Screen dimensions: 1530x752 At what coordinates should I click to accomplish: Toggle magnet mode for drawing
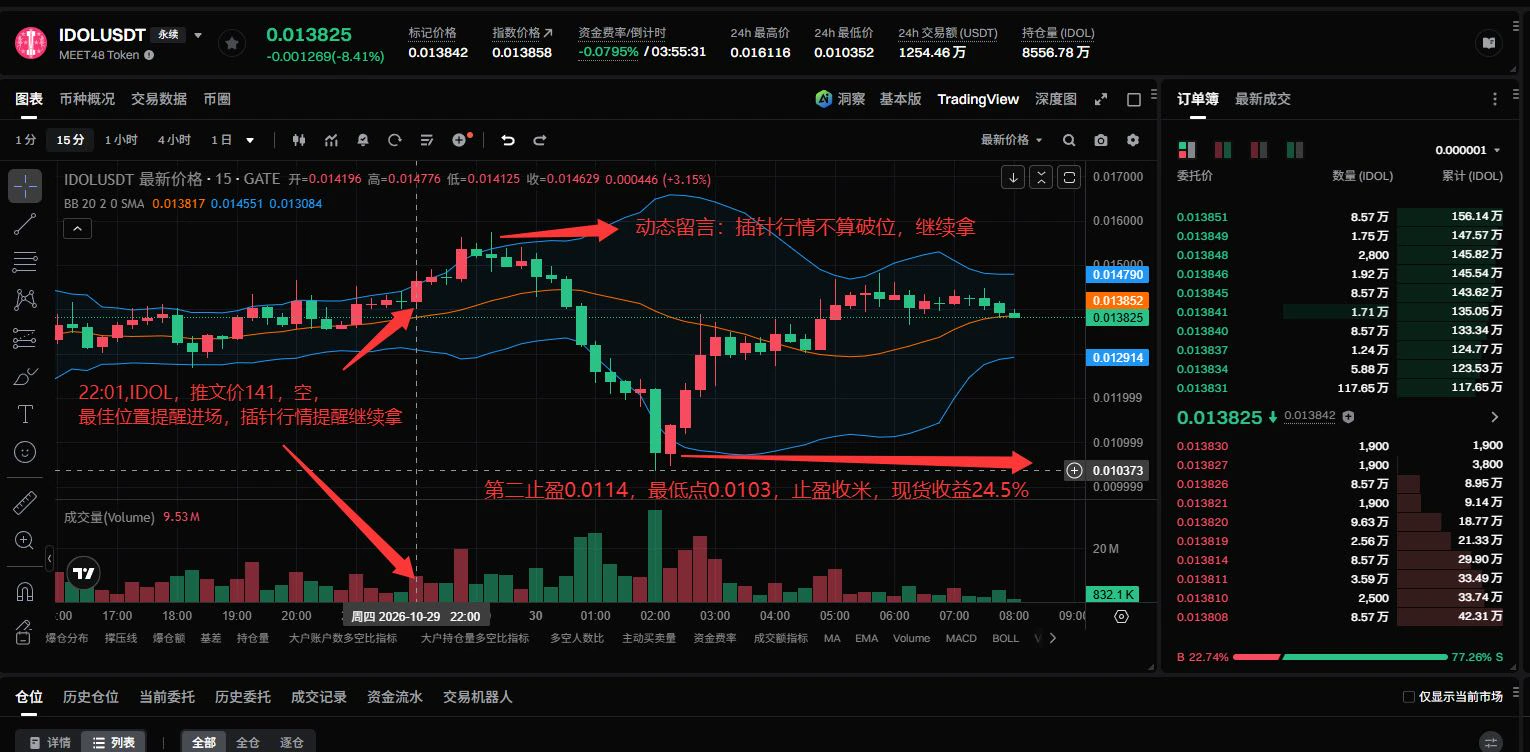pyautogui.click(x=25, y=592)
